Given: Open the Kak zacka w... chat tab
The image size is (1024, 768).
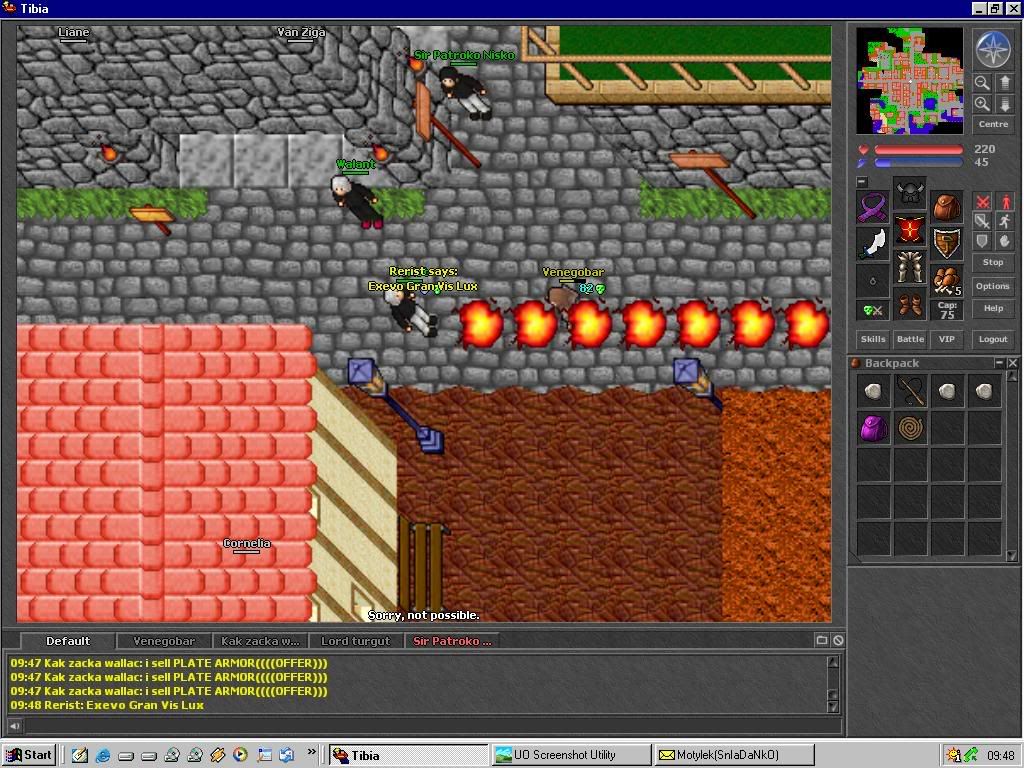Looking at the screenshot, I should click(x=260, y=641).
